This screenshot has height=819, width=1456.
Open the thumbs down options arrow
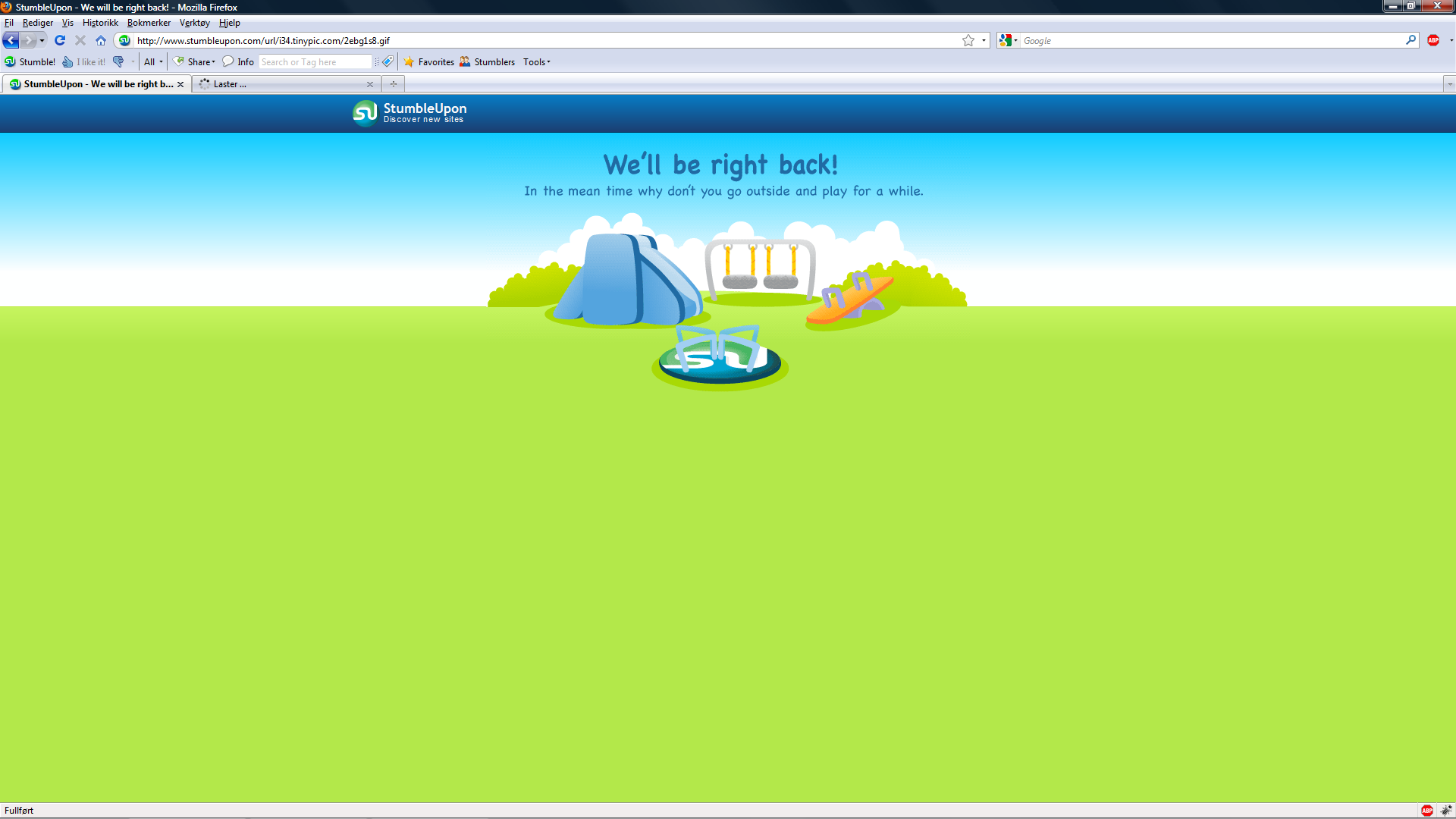pos(133,62)
